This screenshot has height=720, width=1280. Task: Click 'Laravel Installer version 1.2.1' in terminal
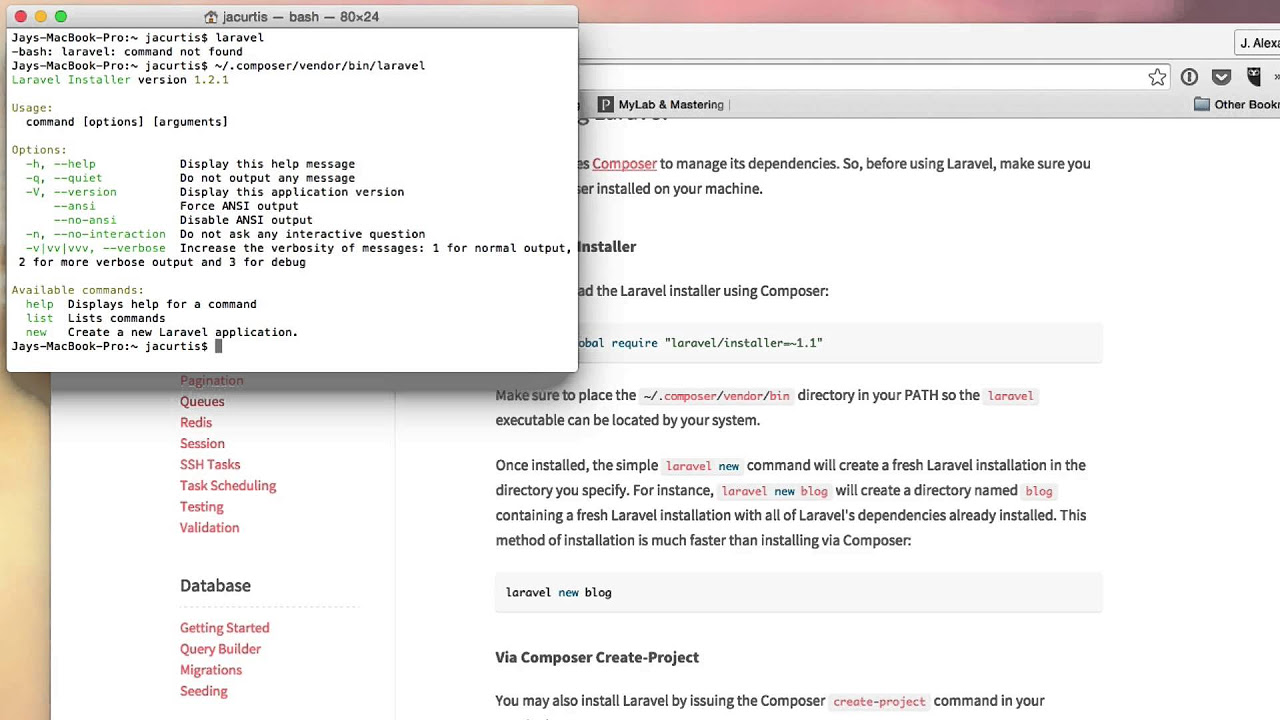[x=120, y=80]
